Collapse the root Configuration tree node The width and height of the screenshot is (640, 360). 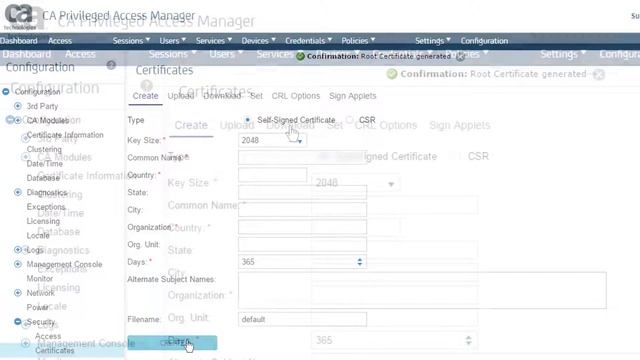coord(6,92)
